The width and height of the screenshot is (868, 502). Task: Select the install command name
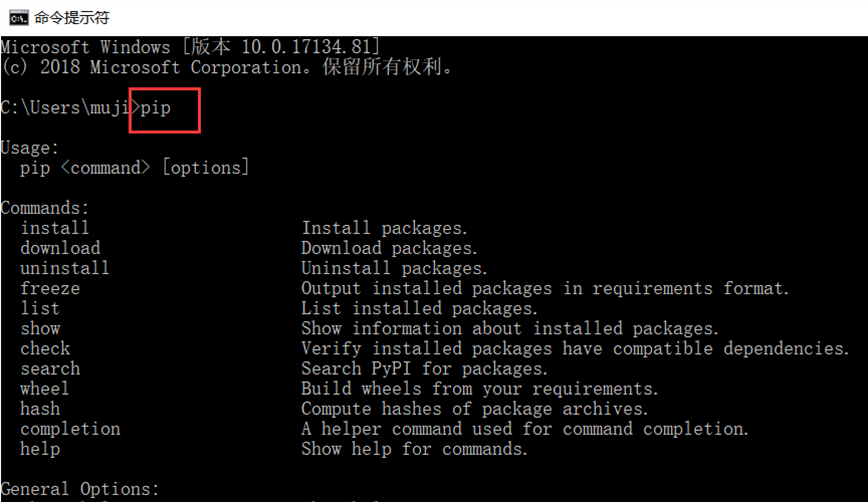(x=55, y=228)
